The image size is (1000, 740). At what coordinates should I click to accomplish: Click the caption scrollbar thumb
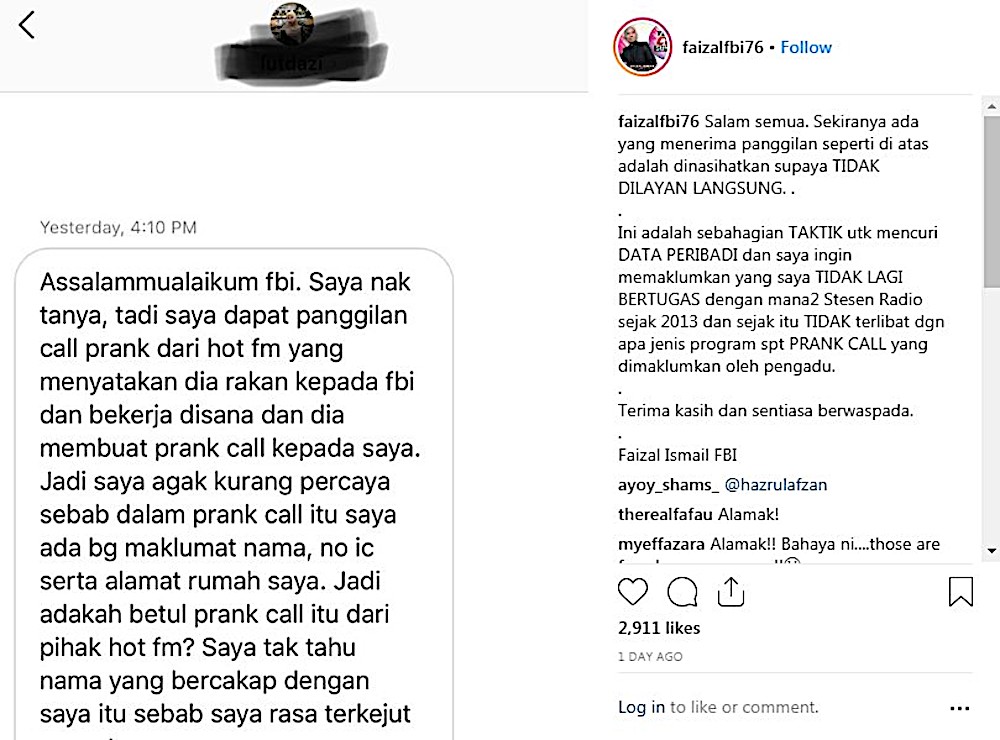[992, 201]
